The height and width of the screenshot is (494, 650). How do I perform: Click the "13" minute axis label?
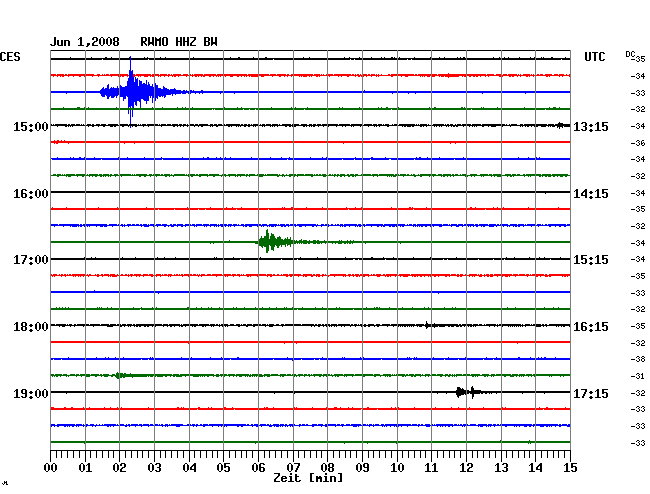(501, 468)
